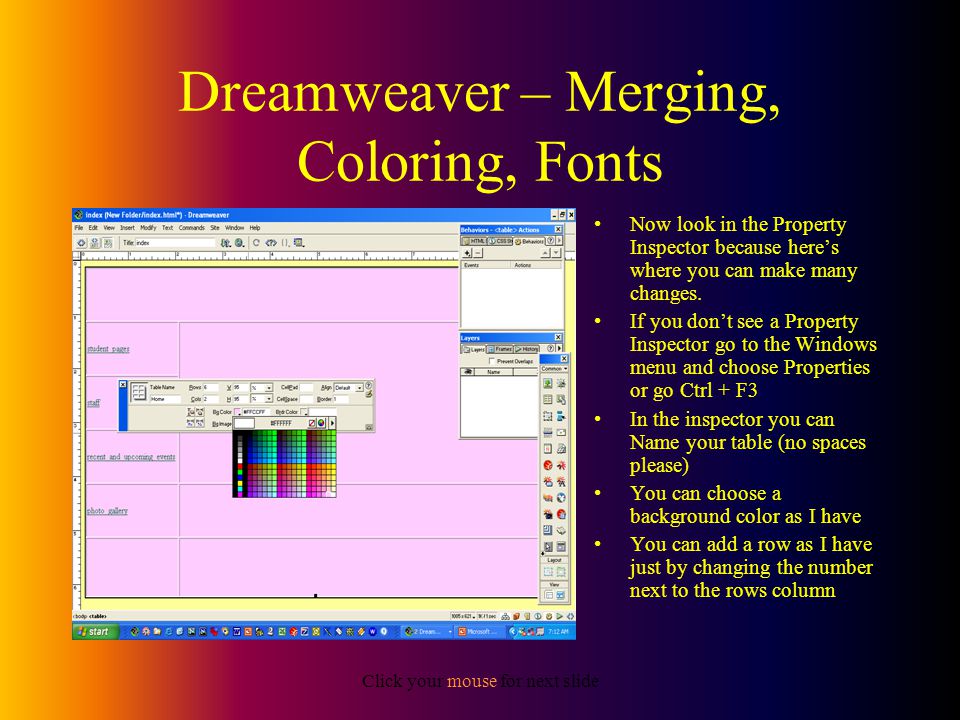Click the Windows Start button
Image resolution: width=960 pixels, height=720 pixels.
pyautogui.click(x=95, y=631)
